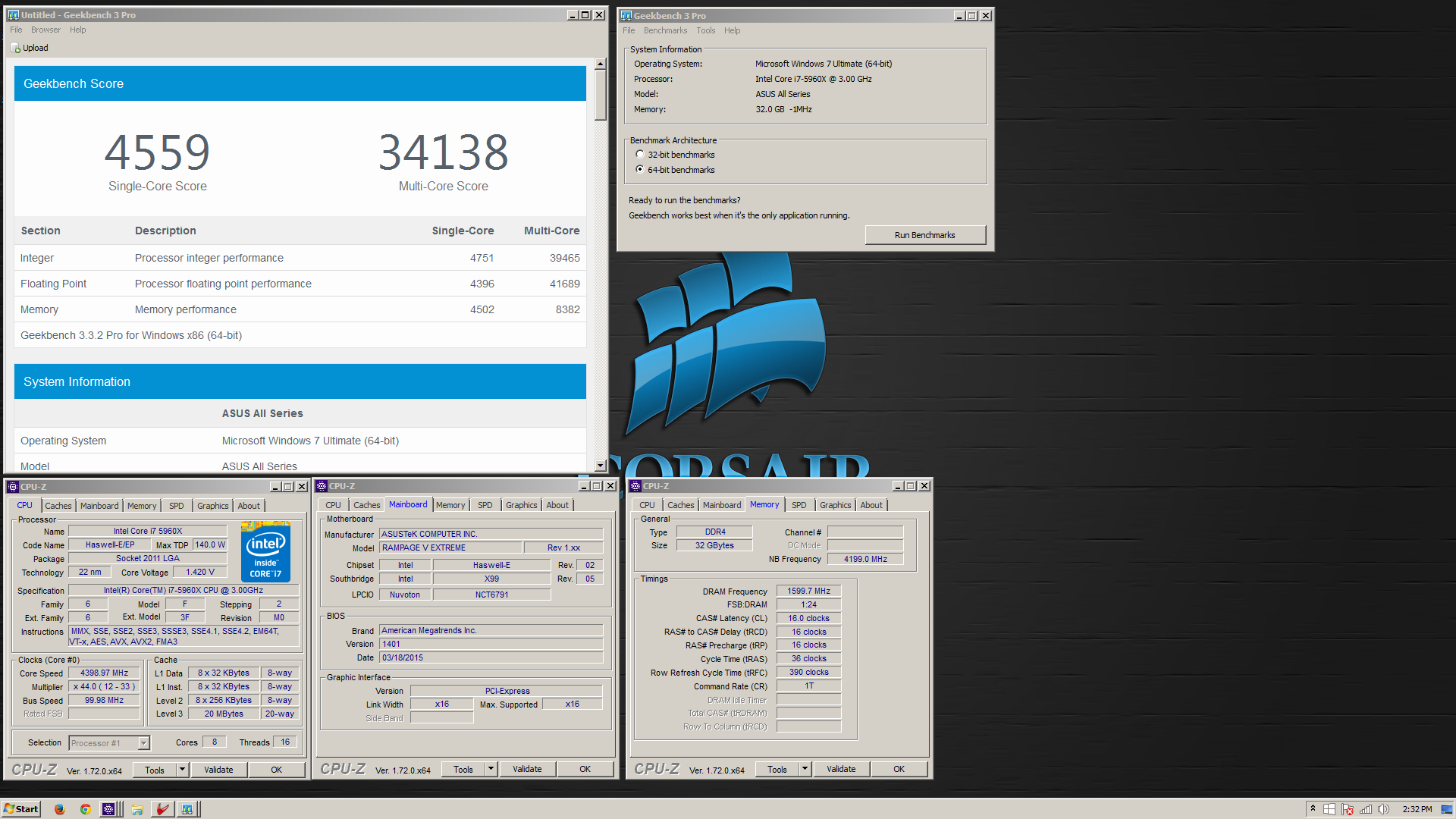The width and height of the screenshot is (1456, 819).
Task: Click the BIOS Version 1401 field
Action: pyautogui.click(x=491, y=644)
